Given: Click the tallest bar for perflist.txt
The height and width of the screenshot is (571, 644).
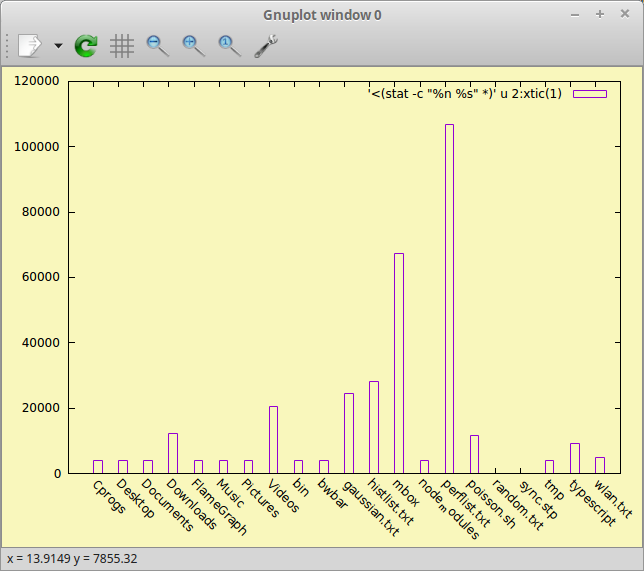Looking at the screenshot, I should click(x=449, y=300).
